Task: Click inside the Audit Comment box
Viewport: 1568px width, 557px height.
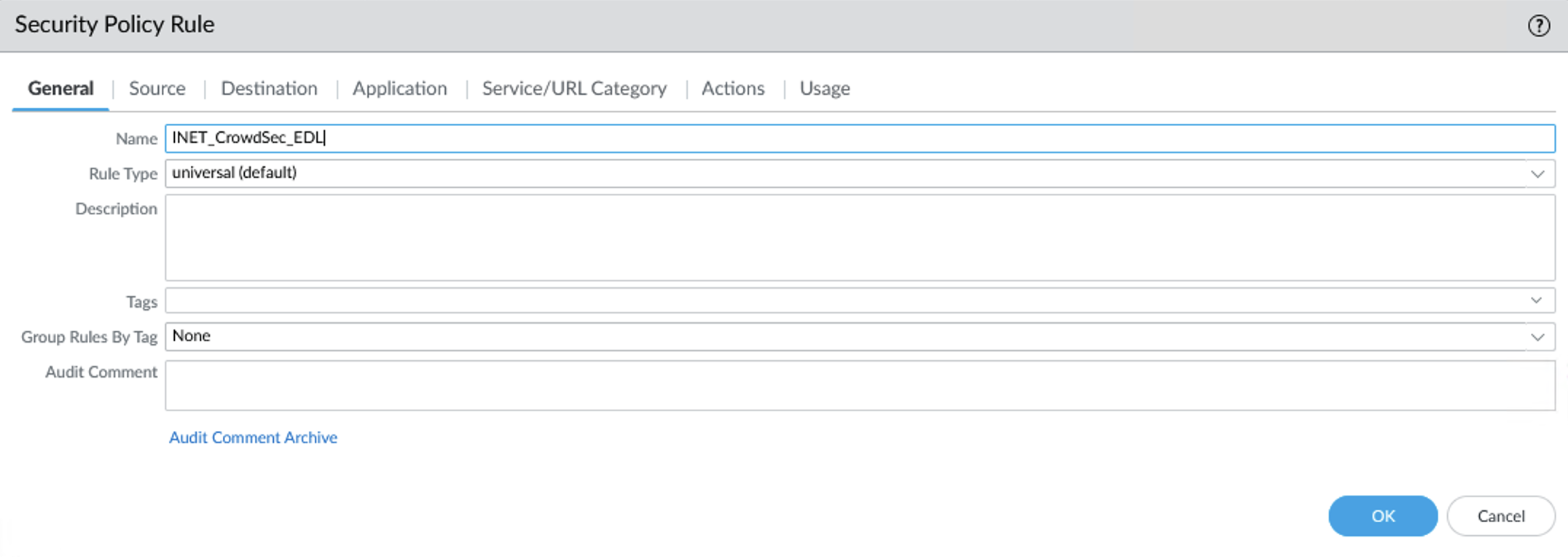Action: coord(860,385)
